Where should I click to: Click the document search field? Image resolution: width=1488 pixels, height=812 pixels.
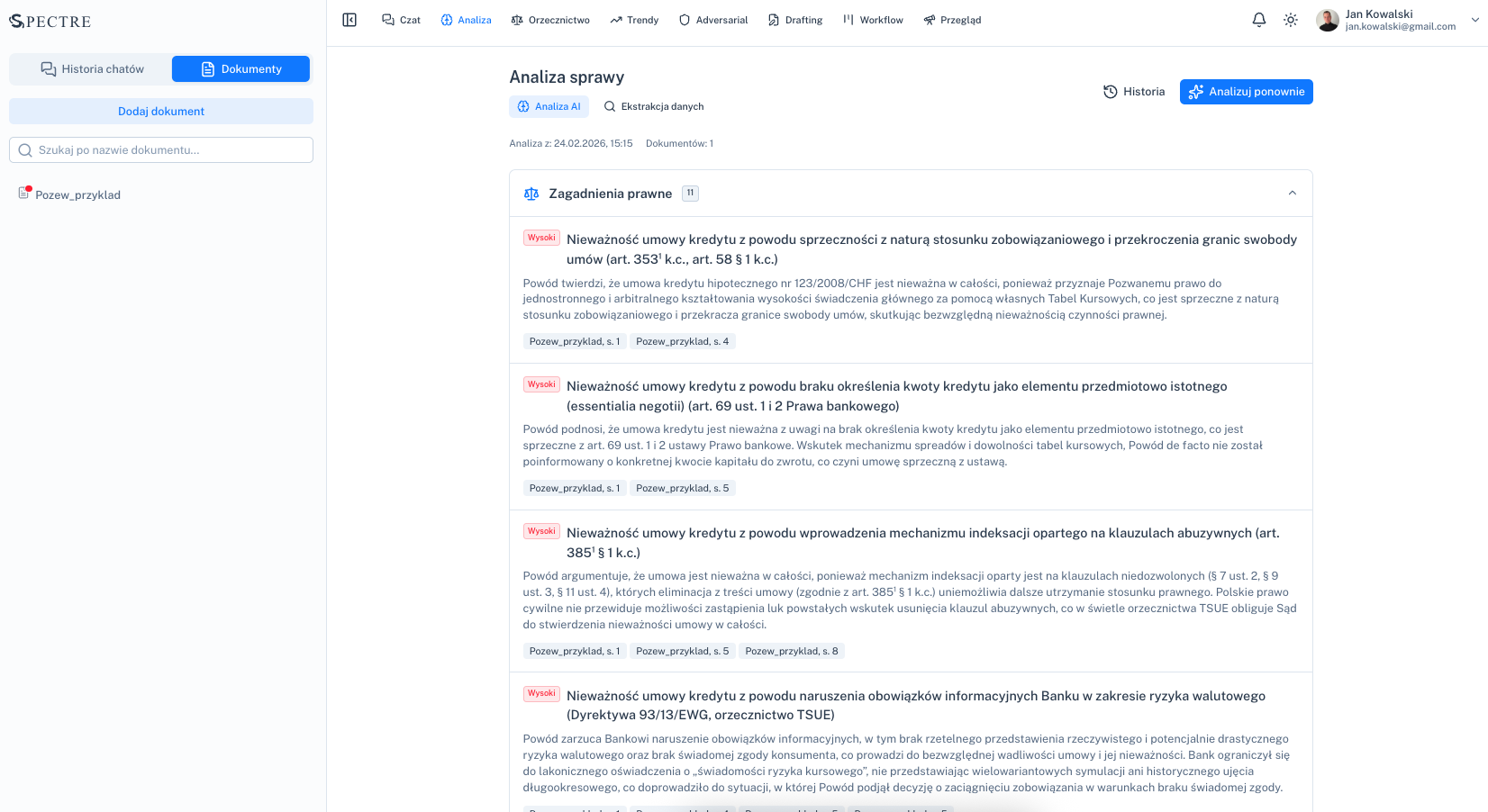[x=160, y=149]
